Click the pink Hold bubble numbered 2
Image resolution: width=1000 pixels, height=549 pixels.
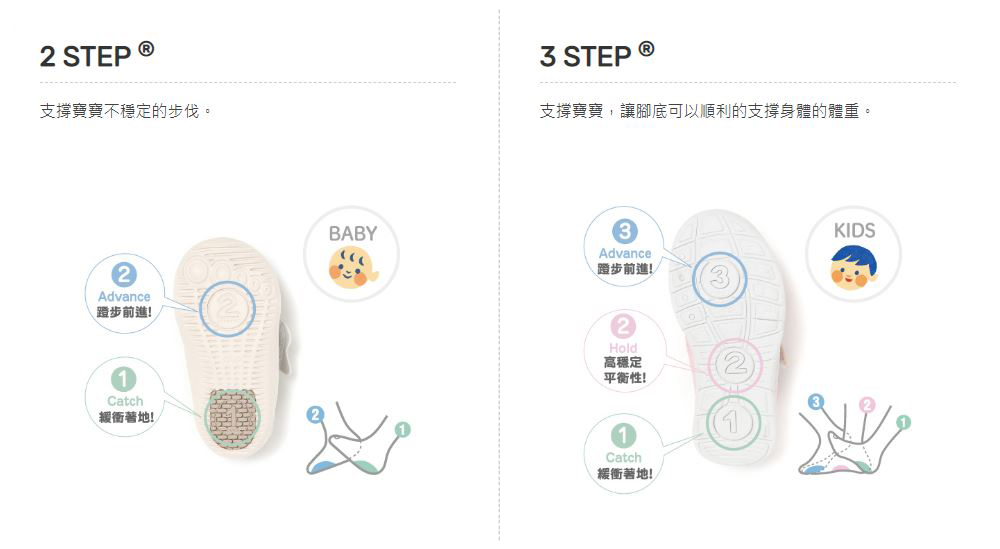click(x=624, y=350)
